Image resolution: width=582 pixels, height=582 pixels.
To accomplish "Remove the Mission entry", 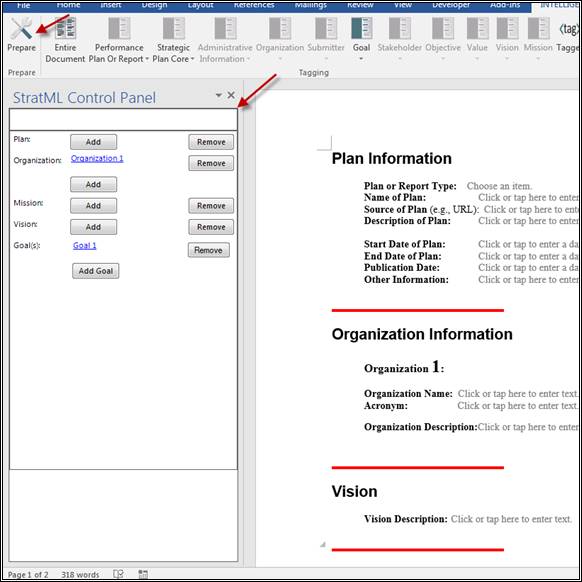I will pos(211,206).
